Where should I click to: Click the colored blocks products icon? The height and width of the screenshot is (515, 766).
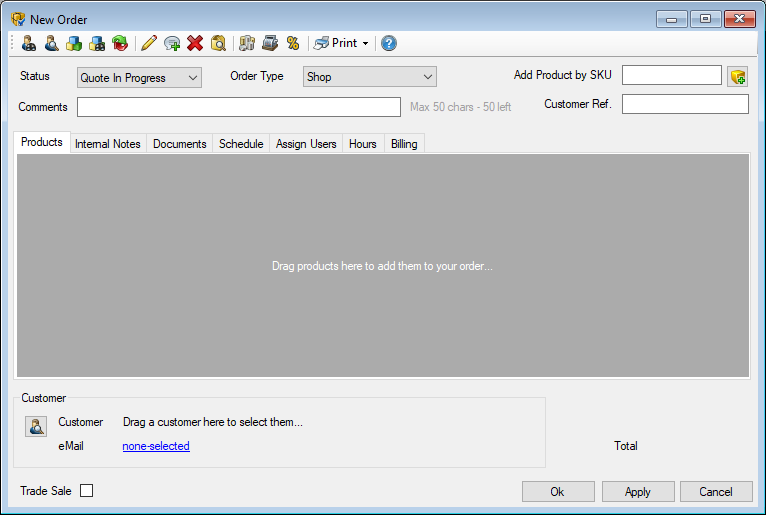pos(74,43)
